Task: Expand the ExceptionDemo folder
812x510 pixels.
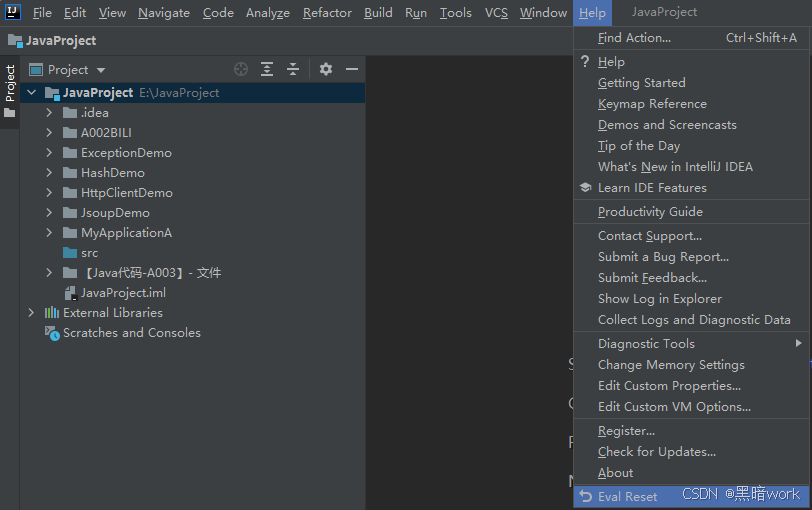Action: 49,152
